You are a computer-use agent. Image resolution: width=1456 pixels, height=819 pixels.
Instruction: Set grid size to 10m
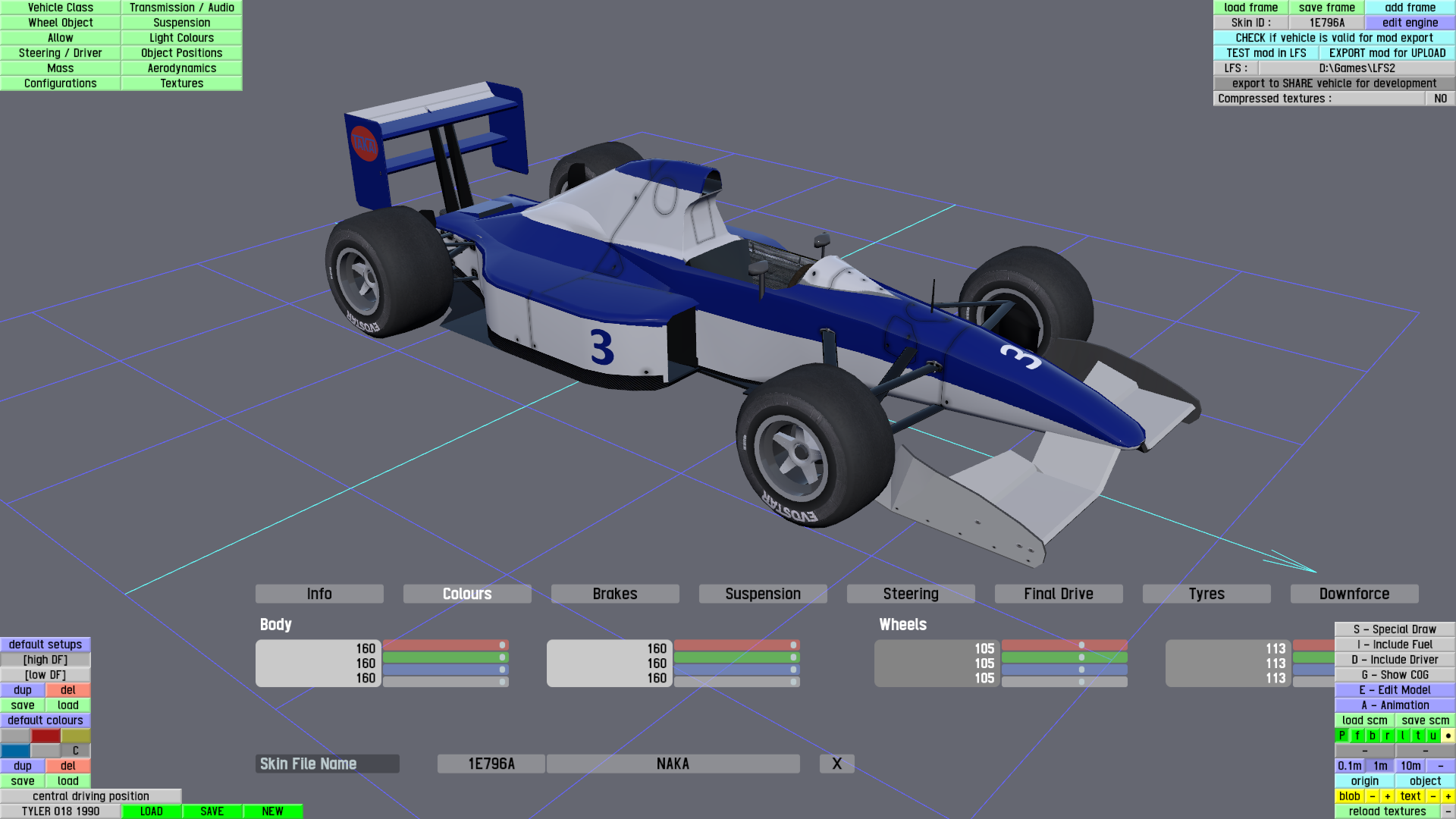(x=1410, y=766)
